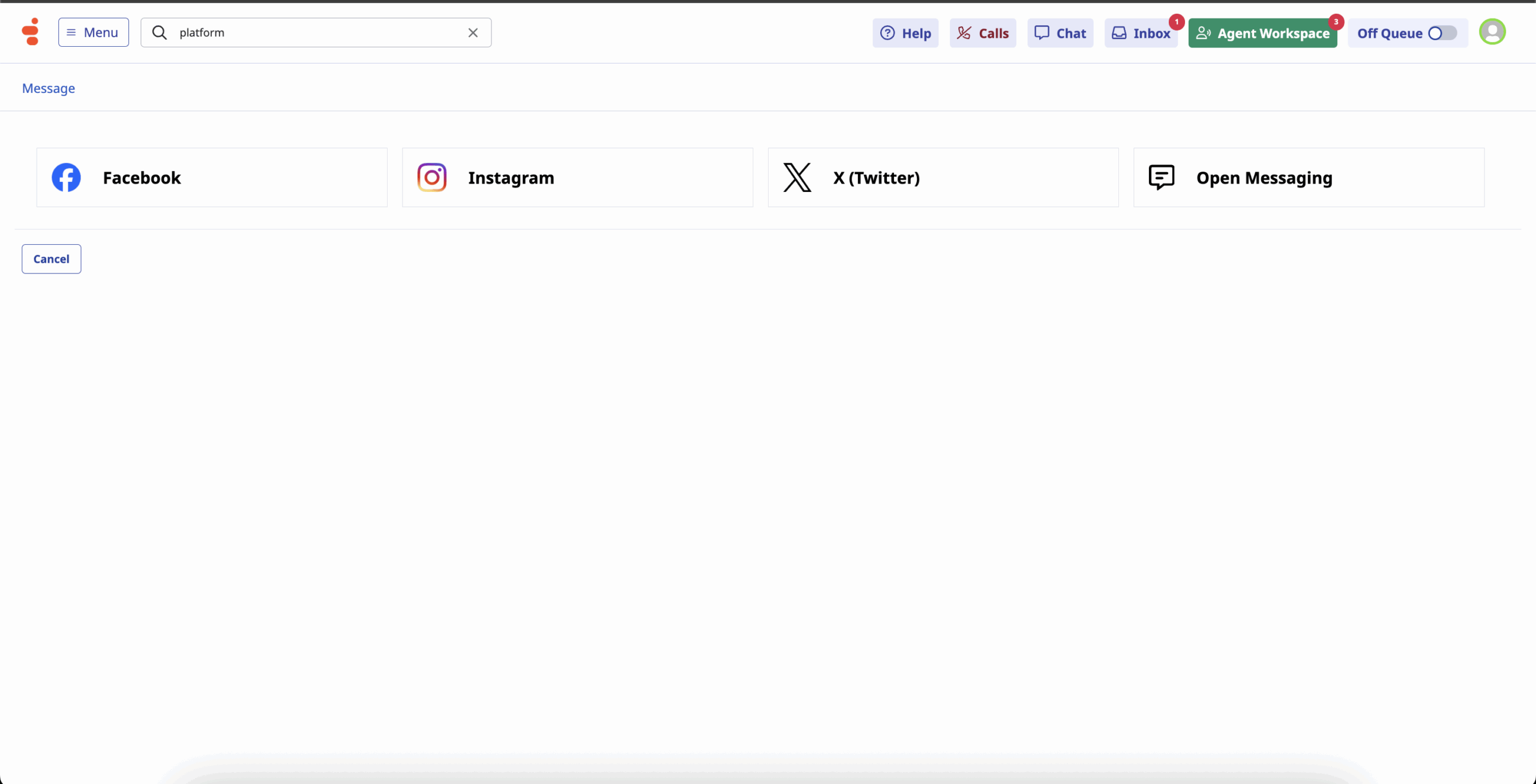This screenshot has height=784, width=1536.
Task: Choose the Open Messaging label
Action: [x=1264, y=178]
